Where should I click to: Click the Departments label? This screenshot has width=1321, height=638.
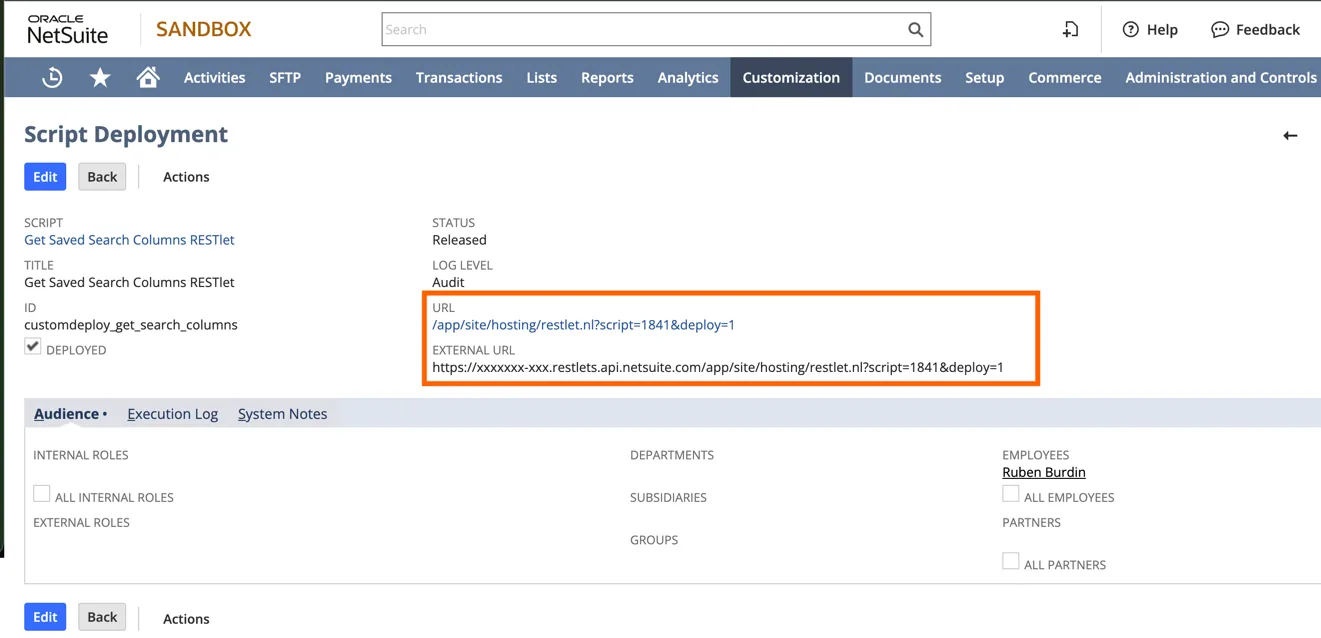click(x=672, y=455)
